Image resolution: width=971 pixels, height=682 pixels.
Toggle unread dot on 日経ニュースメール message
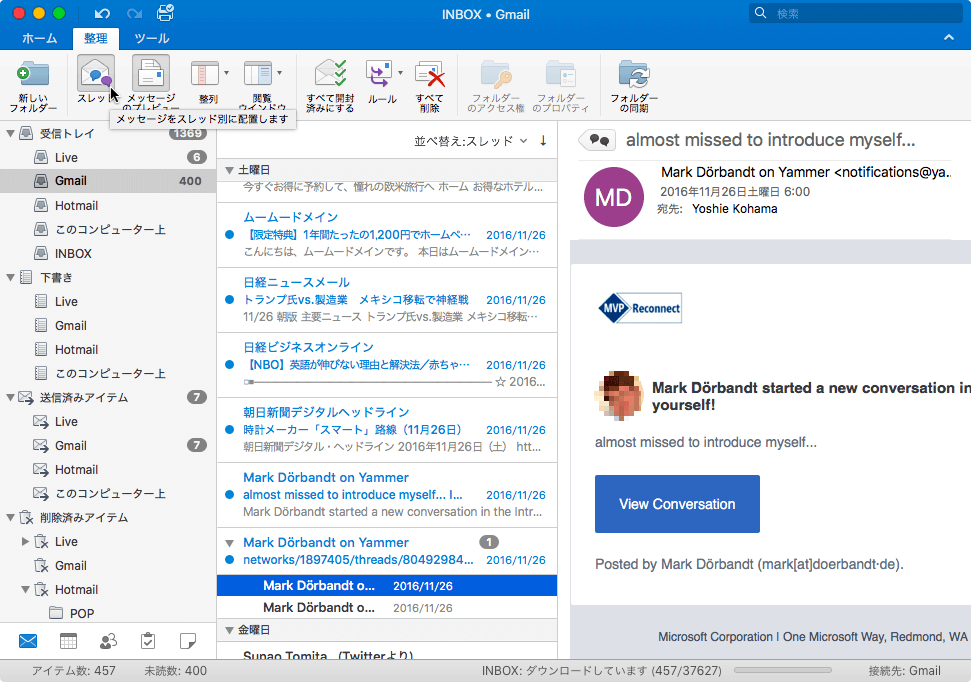click(229, 300)
